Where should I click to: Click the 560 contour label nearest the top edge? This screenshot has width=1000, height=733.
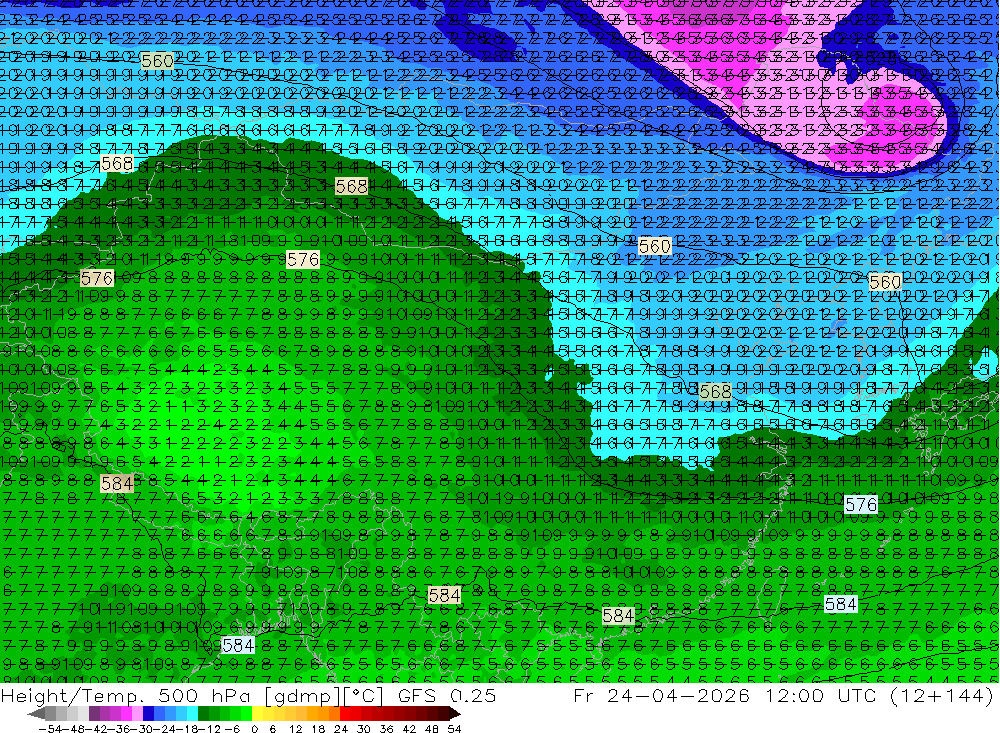(157, 61)
